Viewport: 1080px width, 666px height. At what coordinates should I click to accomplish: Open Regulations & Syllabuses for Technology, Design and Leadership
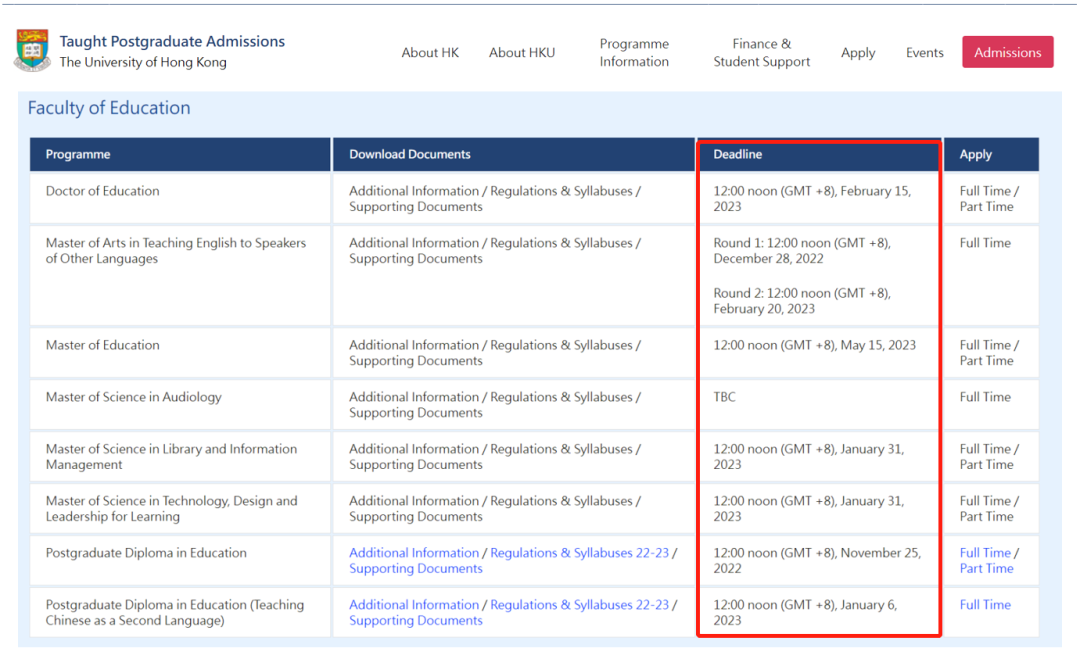(x=561, y=501)
